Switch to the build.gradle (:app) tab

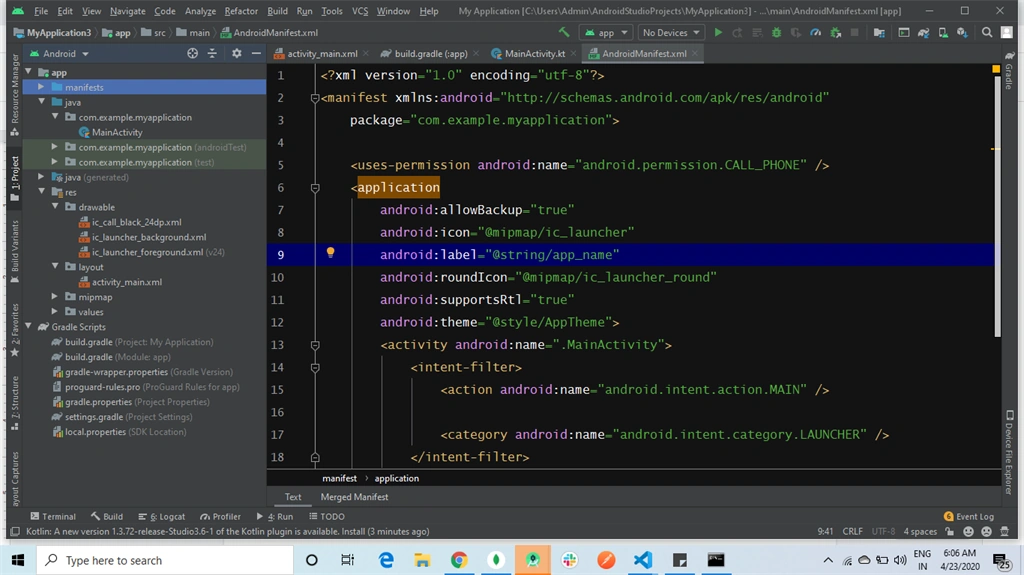(x=431, y=54)
